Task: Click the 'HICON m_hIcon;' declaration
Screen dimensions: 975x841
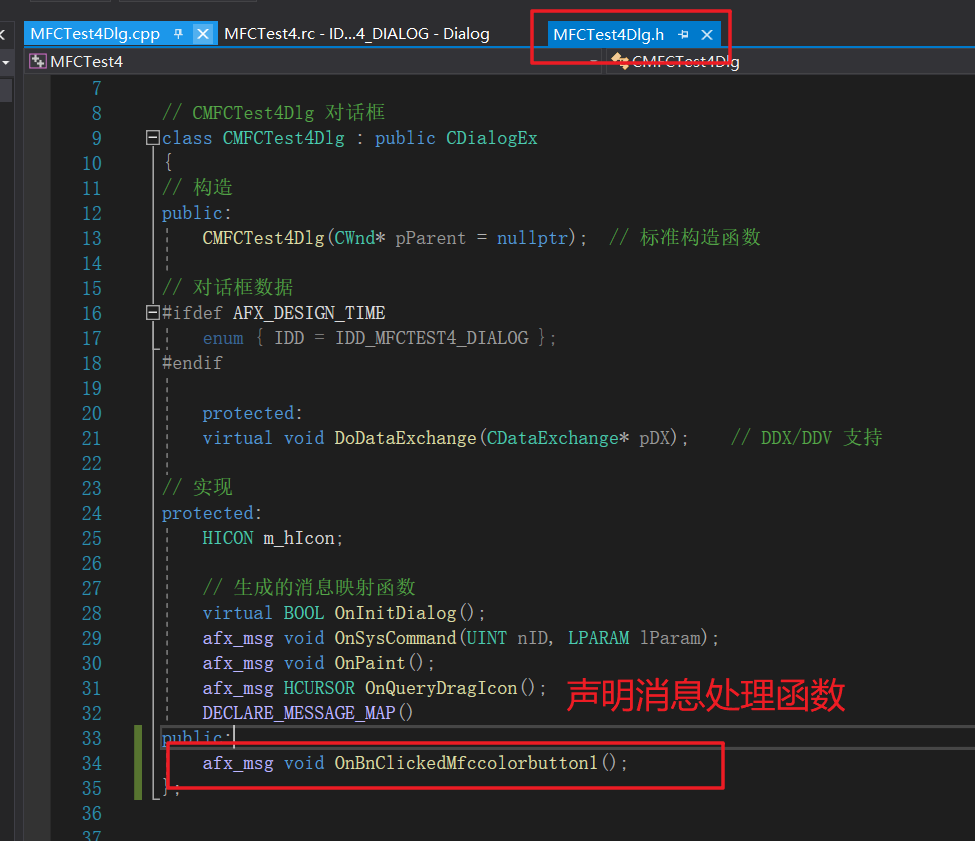Action: [272, 538]
